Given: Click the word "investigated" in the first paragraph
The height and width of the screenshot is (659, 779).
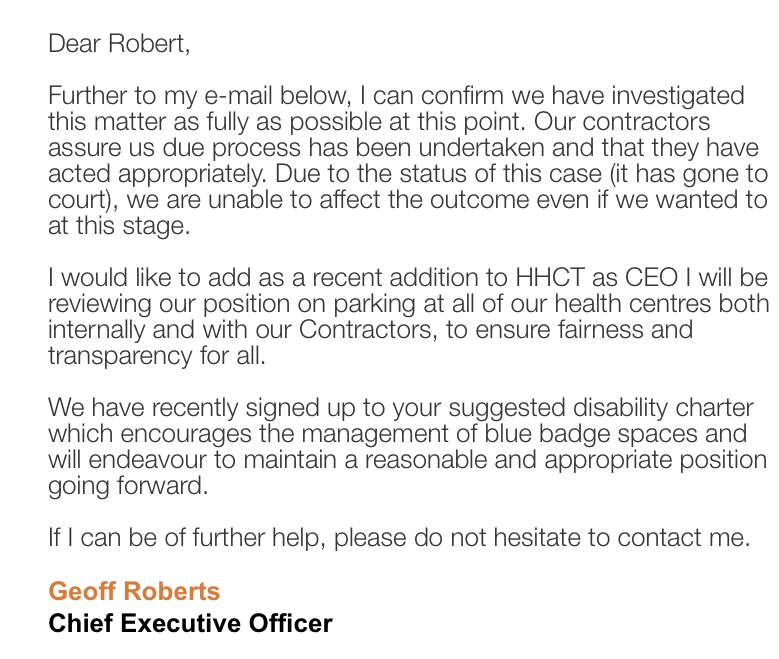Looking at the screenshot, I should pyautogui.click(x=678, y=97).
